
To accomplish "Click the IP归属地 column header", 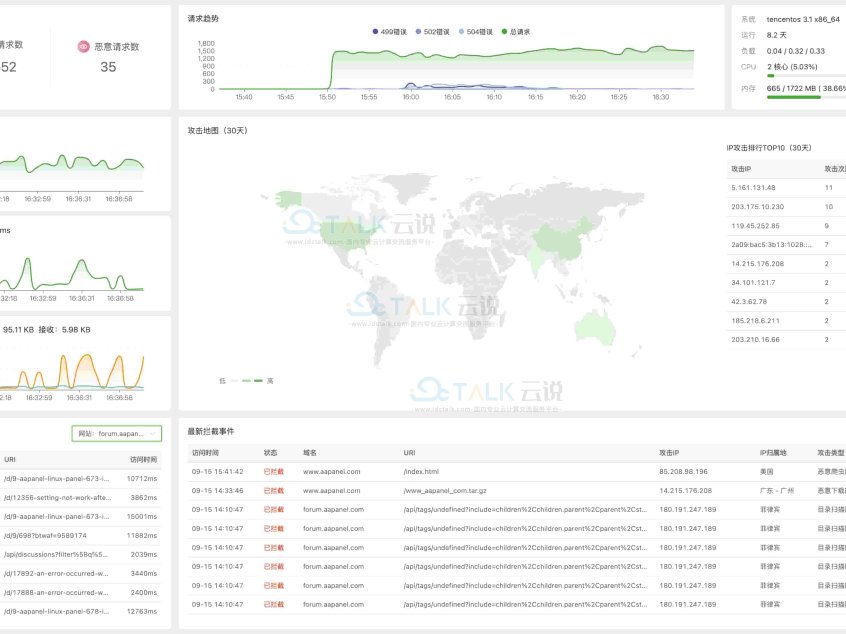I will click(773, 453).
